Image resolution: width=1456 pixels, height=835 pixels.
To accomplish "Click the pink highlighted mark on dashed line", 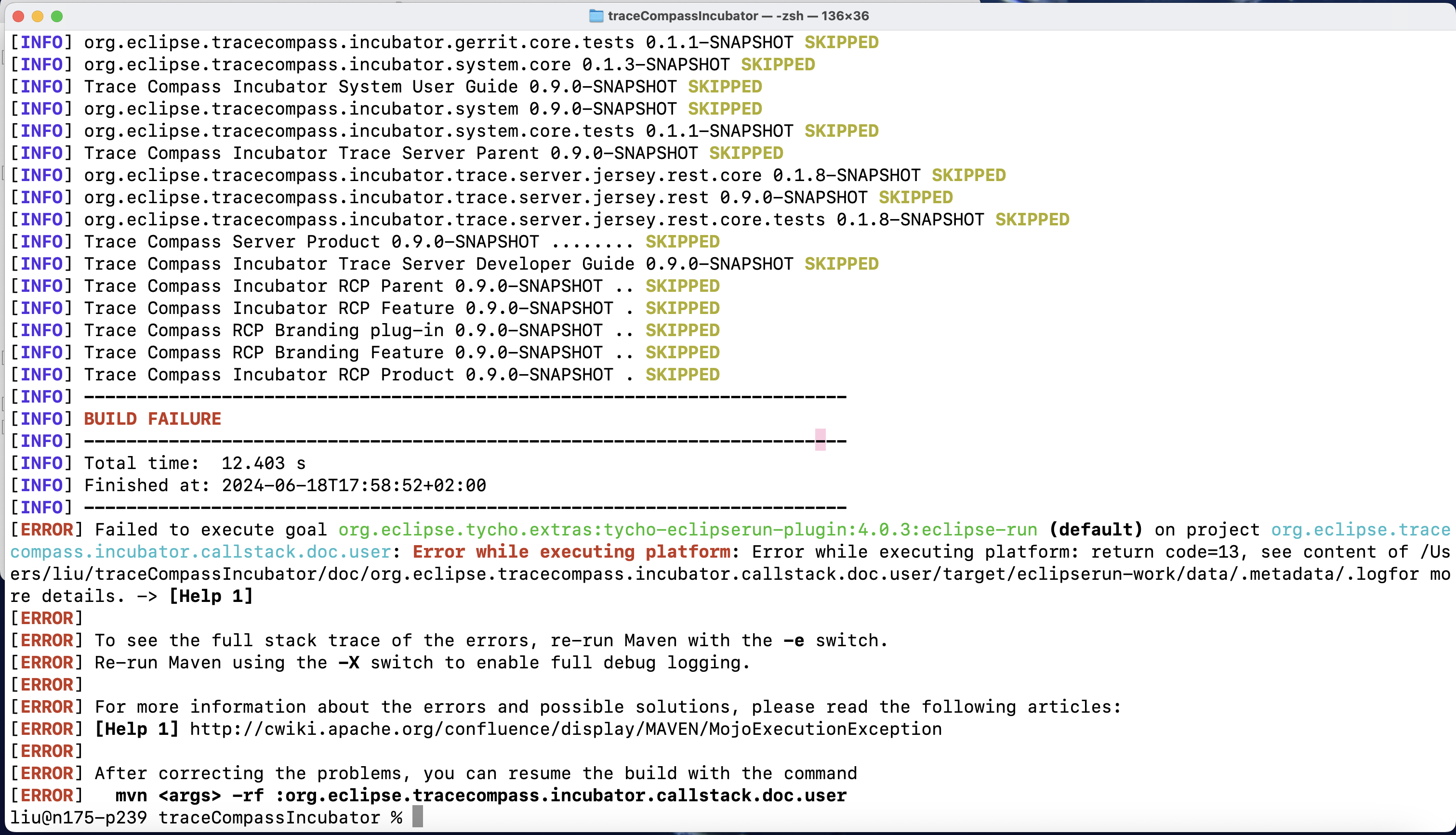I will click(821, 440).
